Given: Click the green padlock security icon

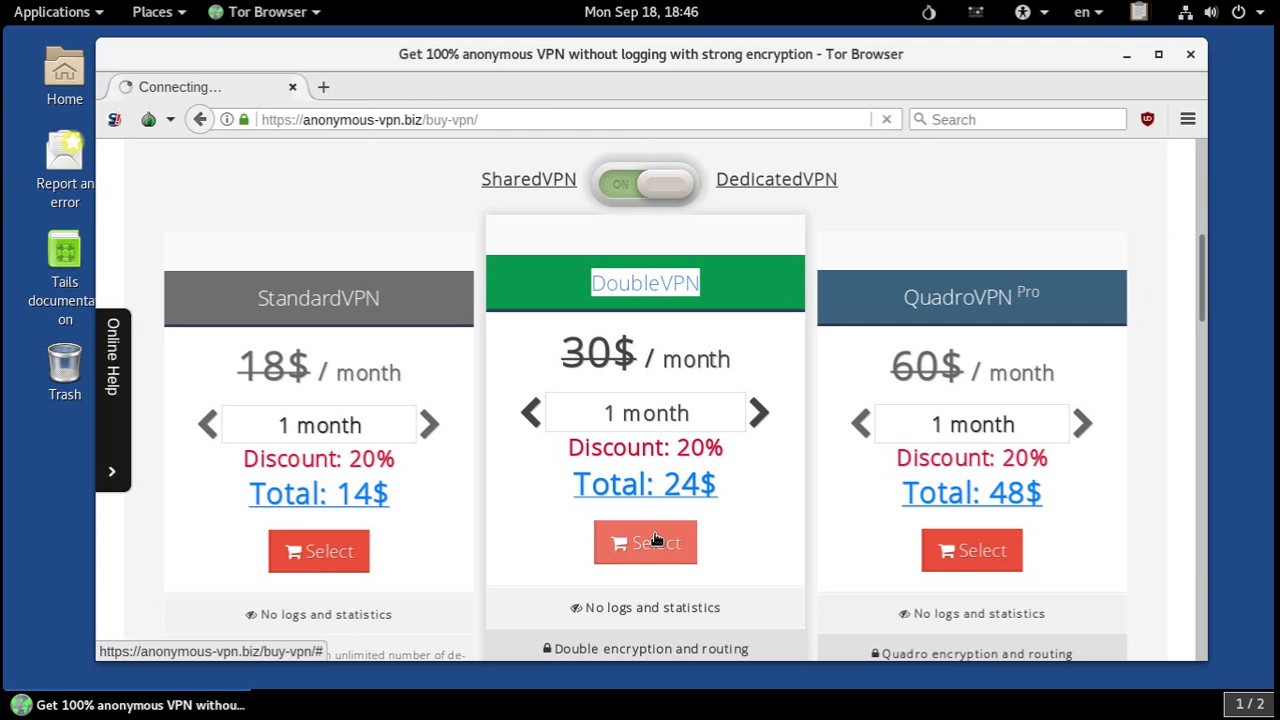Looking at the screenshot, I should point(243,119).
